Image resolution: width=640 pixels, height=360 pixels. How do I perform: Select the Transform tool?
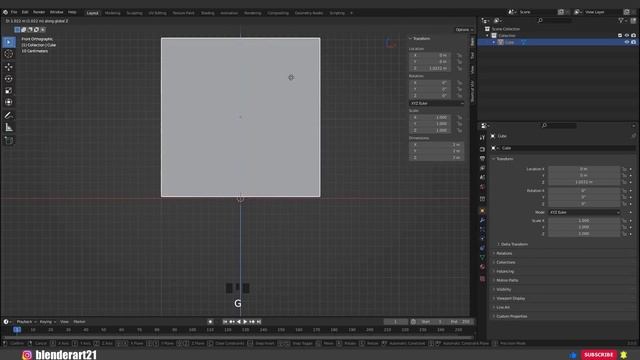pyautogui.click(x=9, y=102)
